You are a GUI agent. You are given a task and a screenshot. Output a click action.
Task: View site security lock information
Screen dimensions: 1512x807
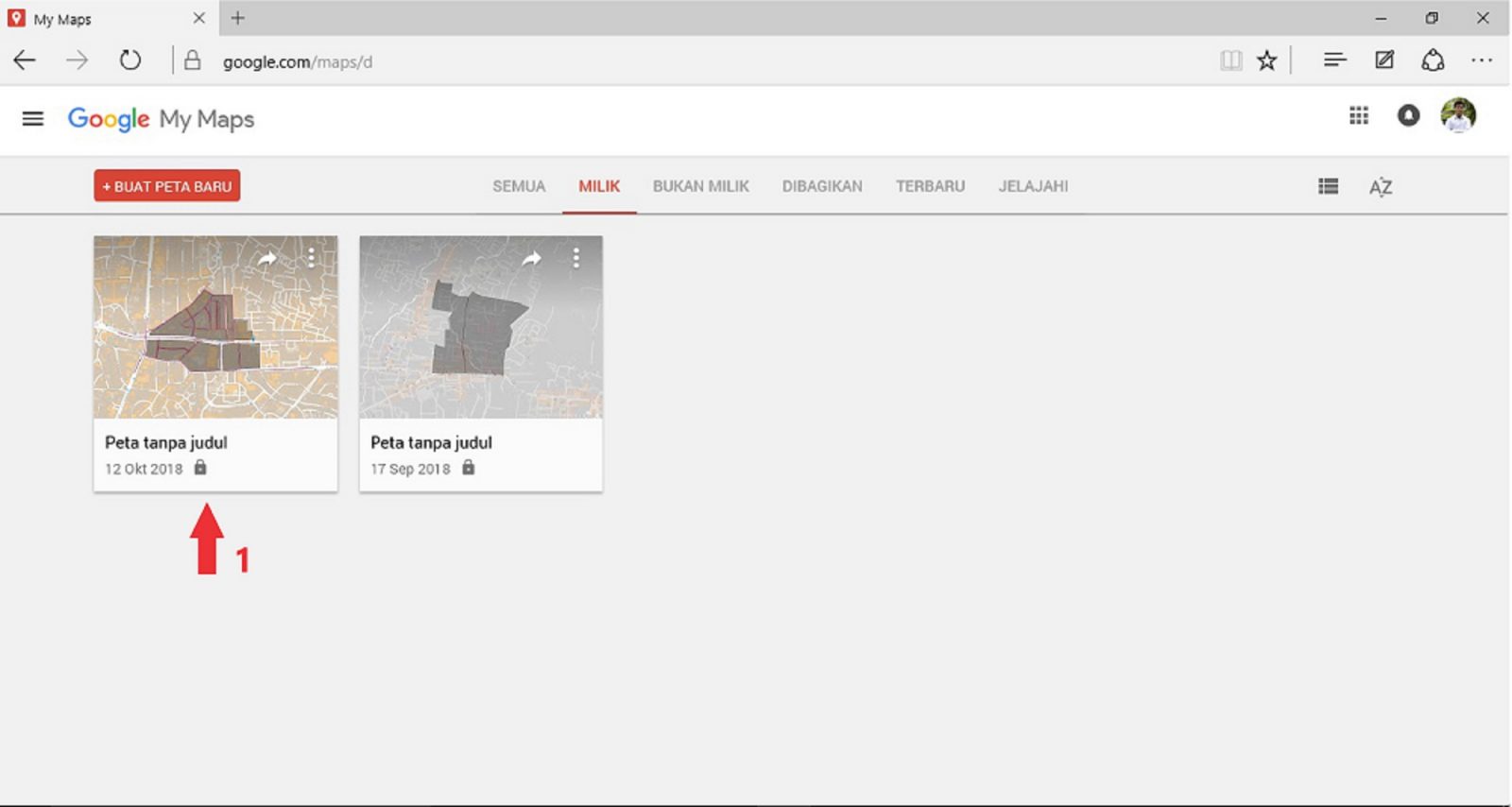pyautogui.click(x=193, y=61)
